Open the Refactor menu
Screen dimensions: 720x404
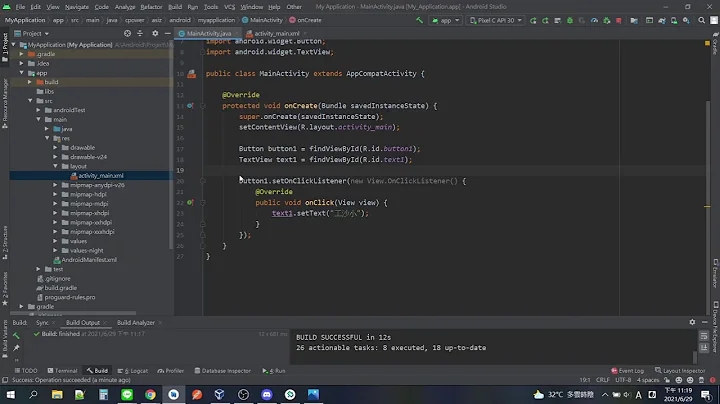(151, 7)
